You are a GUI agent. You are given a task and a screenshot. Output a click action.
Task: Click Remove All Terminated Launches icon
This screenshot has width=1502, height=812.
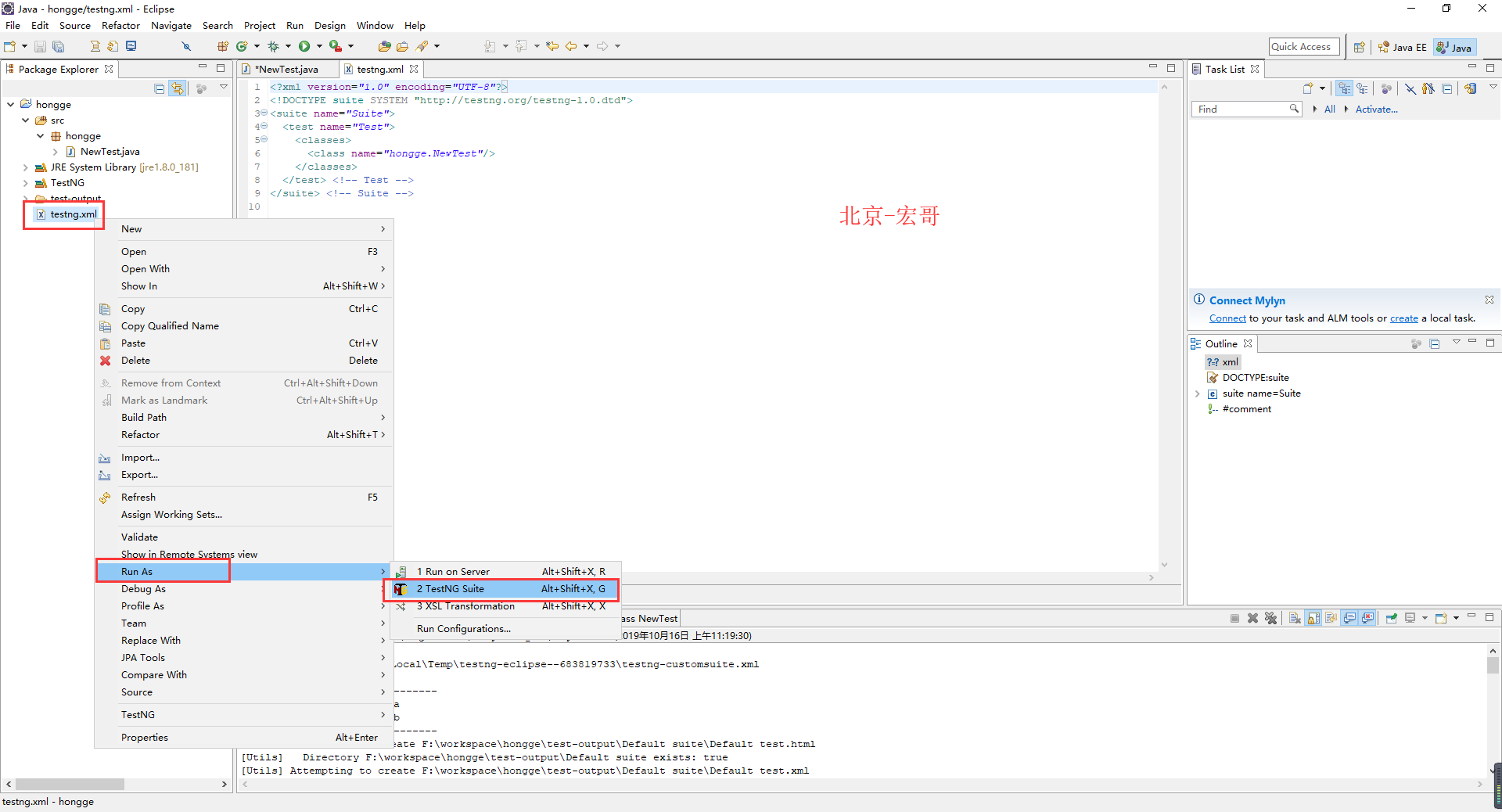1270,618
